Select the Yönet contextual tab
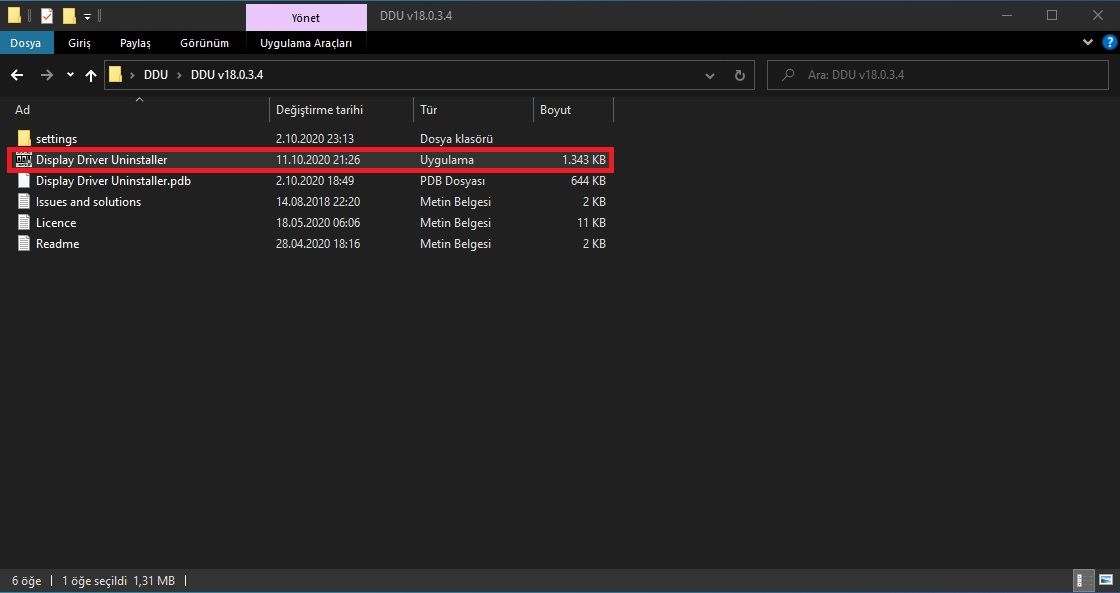The height and width of the screenshot is (593, 1120). pos(306,17)
